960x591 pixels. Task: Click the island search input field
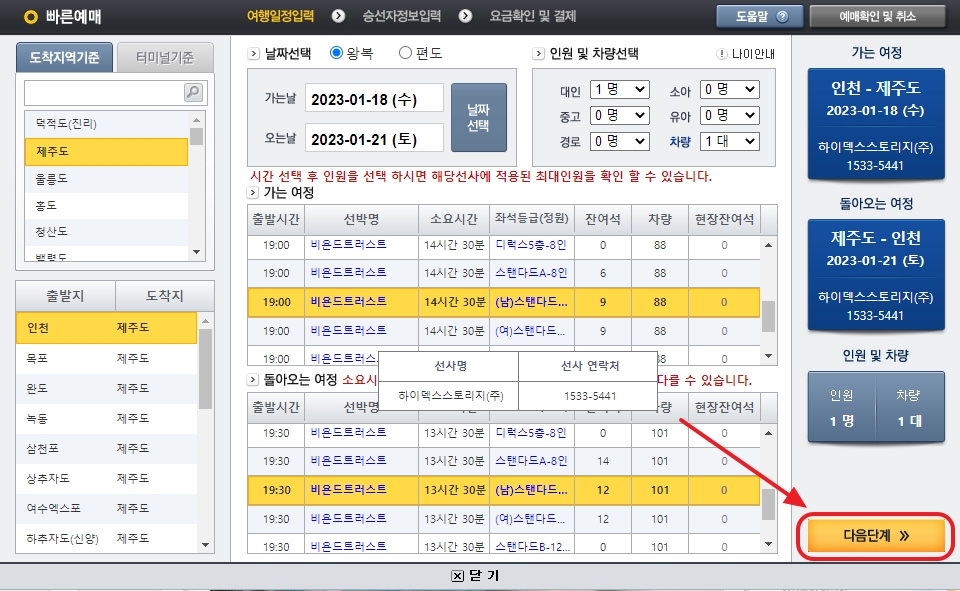tap(104, 92)
